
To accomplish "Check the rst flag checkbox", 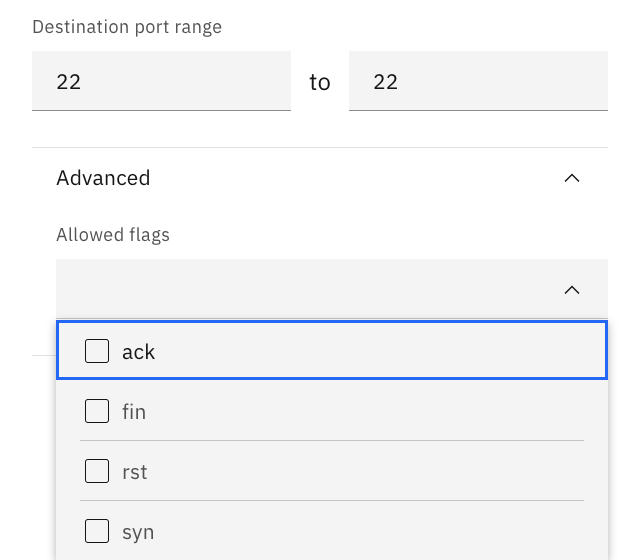I will [97, 471].
